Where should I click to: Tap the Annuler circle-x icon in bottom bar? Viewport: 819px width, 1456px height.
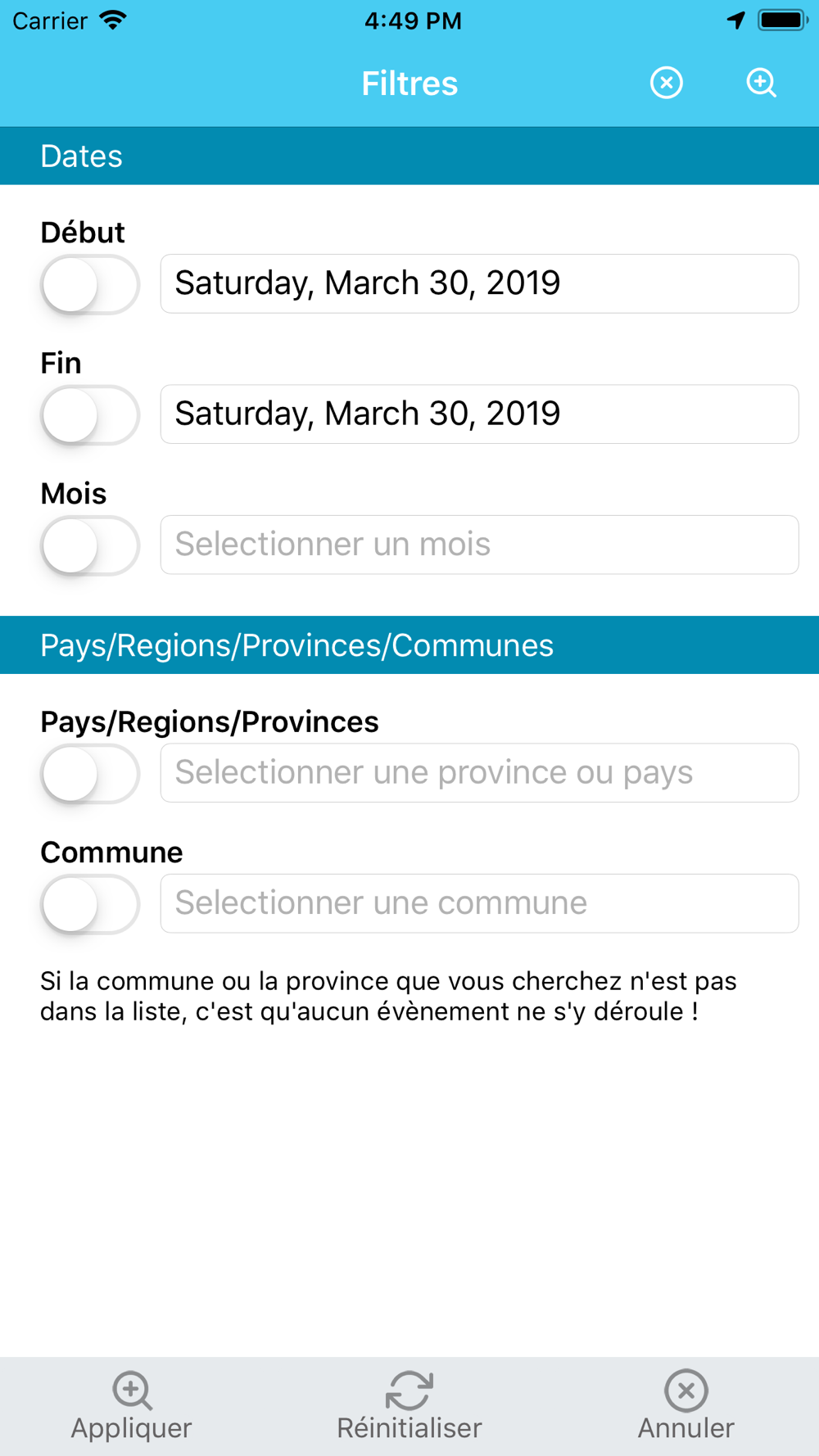(x=686, y=1390)
